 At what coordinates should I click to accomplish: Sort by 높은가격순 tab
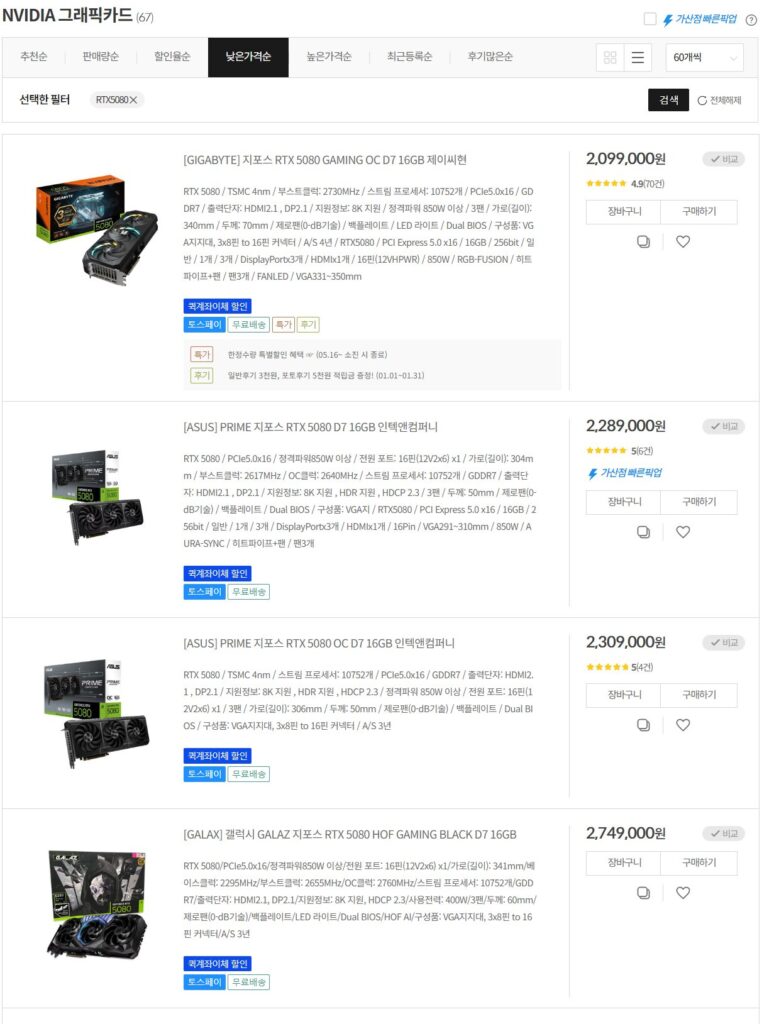(x=329, y=57)
